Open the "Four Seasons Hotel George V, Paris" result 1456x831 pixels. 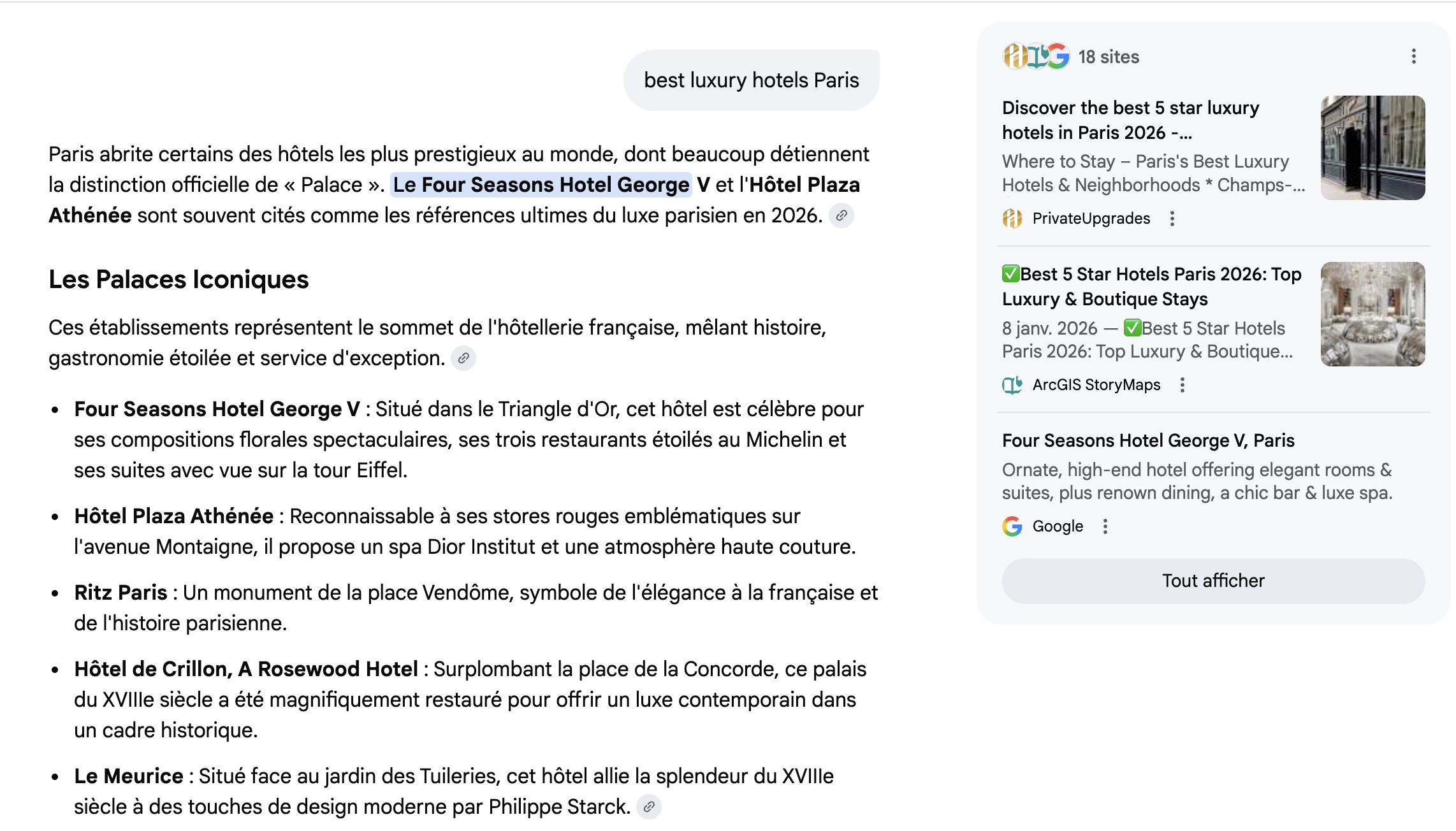tap(1148, 440)
